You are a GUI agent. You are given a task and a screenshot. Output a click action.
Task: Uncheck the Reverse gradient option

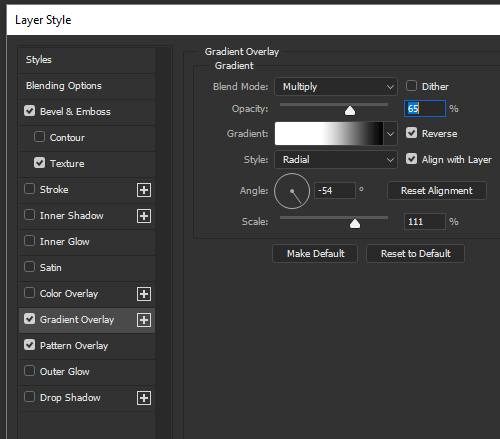pyautogui.click(x=411, y=133)
